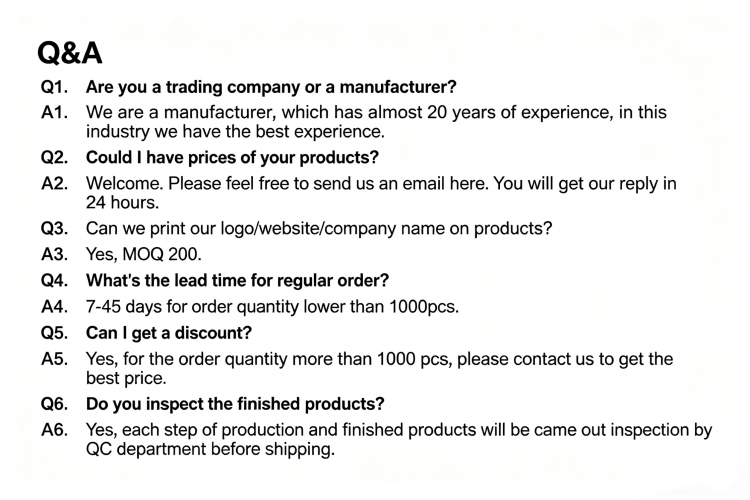Select question 'Can I get a discount?'
This screenshot has width=750, height=500.
click(x=168, y=333)
